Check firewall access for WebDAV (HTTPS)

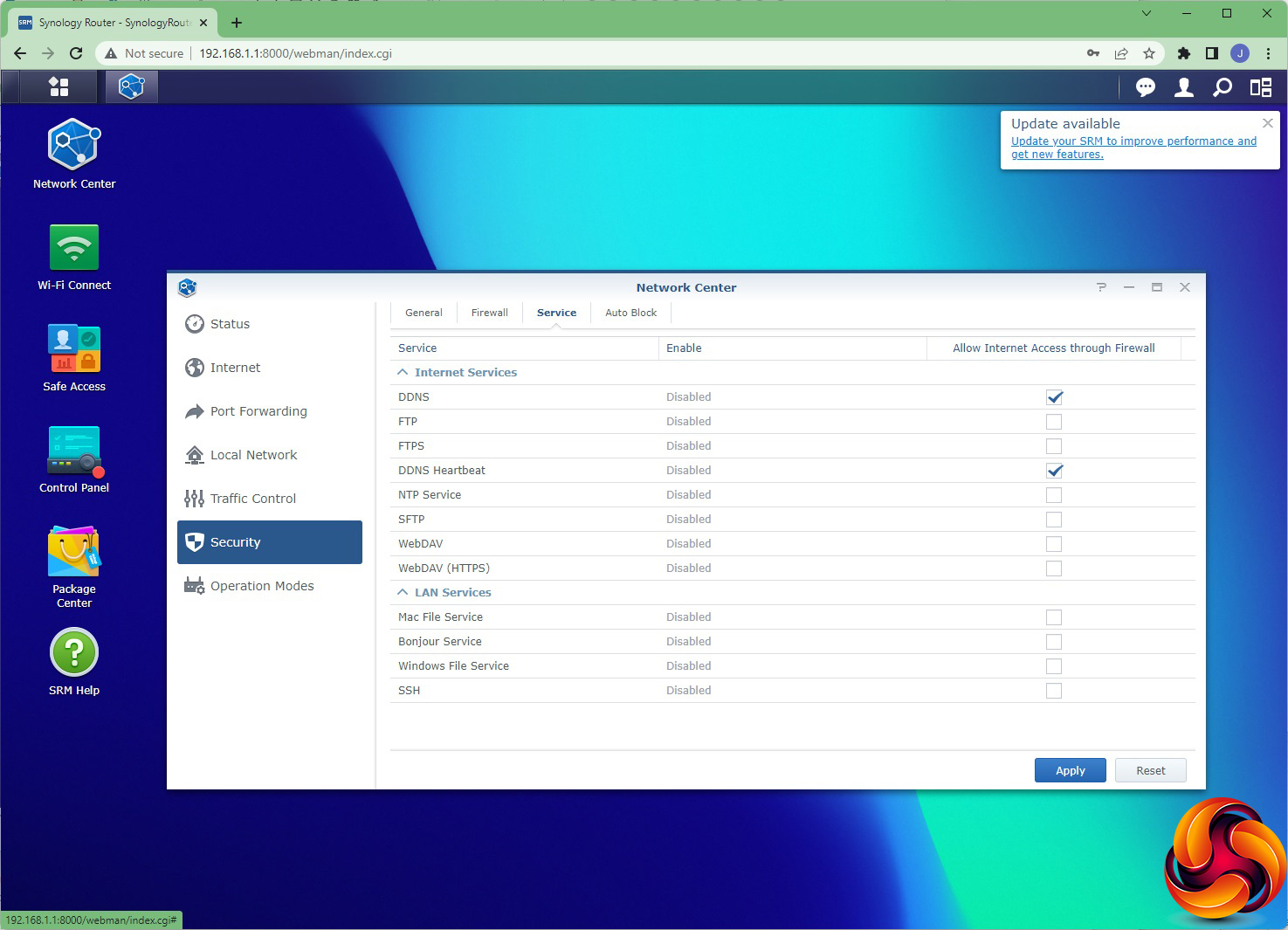(1054, 568)
